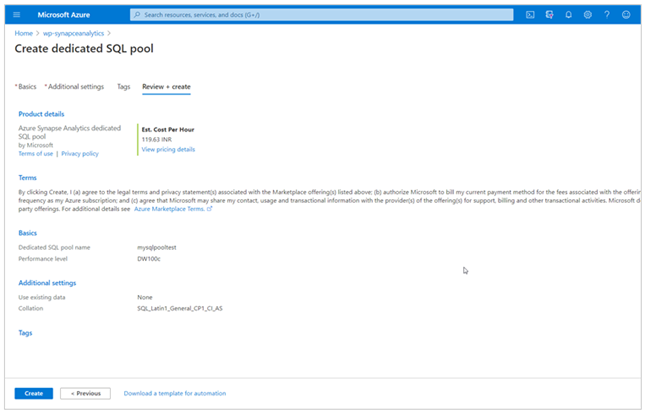Click the Dedicated SQL pool name label
Viewport: 645px width, 414px height.
click(x=54, y=247)
